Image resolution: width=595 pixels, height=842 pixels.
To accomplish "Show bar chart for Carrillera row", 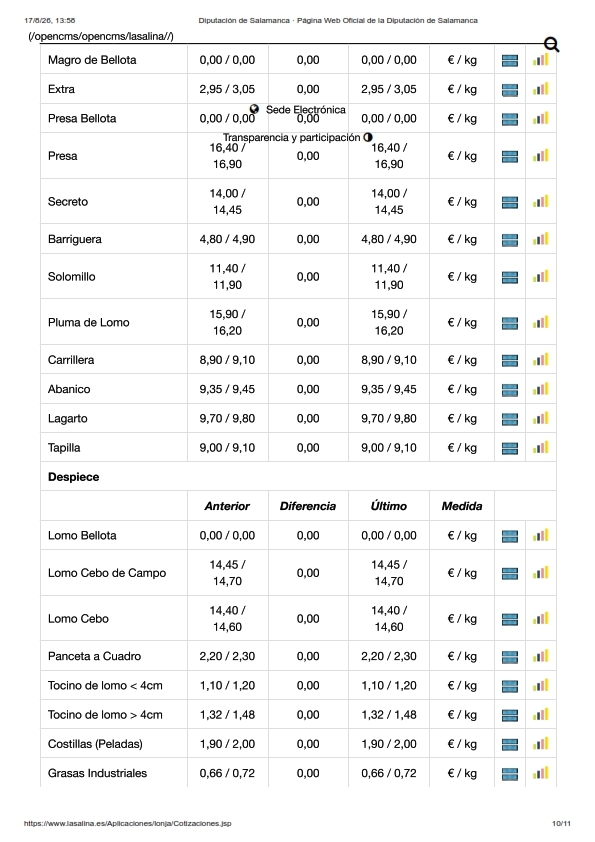I will (541, 359).
